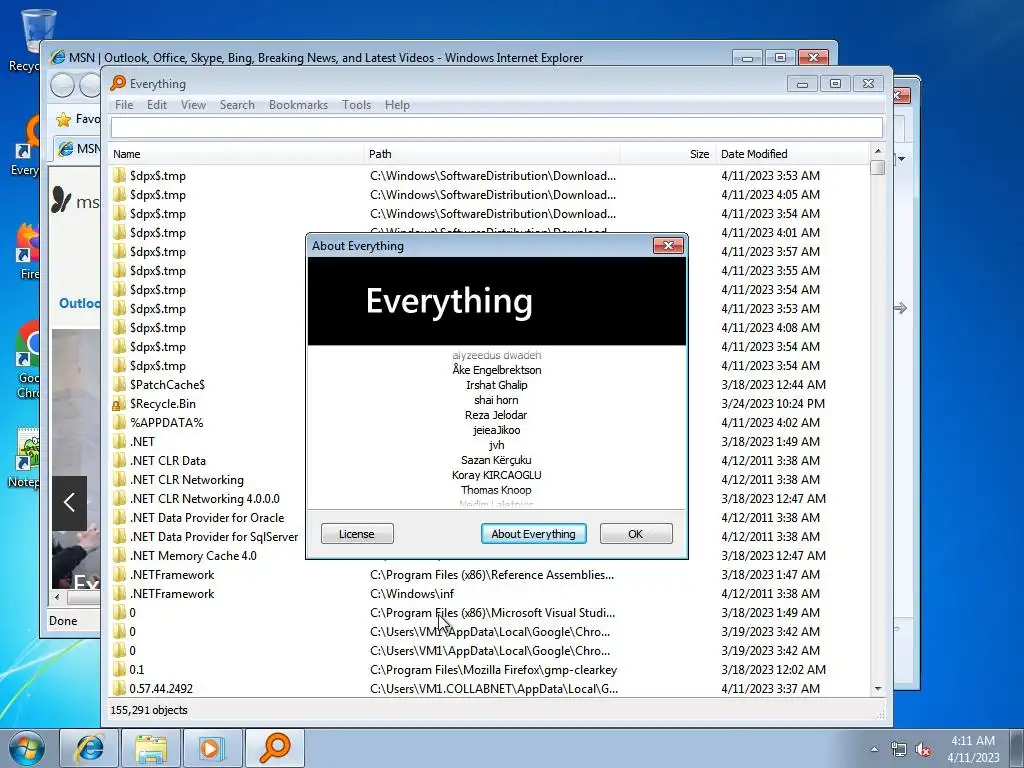Viewport: 1024px width, 768px height.
Task: Open the File menu in Everything
Action: [123, 104]
